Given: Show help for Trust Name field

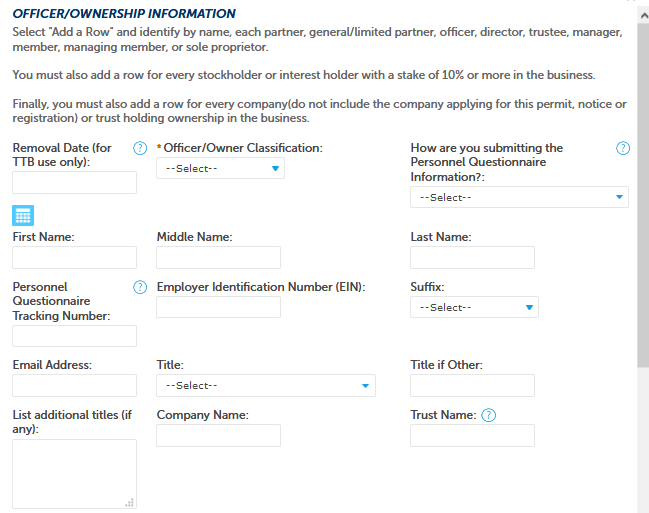Looking at the screenshot, I should (x=489, y=416).
